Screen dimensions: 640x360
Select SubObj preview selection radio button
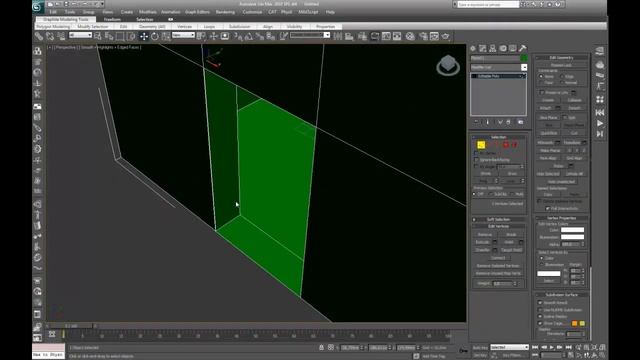(491, 194)
